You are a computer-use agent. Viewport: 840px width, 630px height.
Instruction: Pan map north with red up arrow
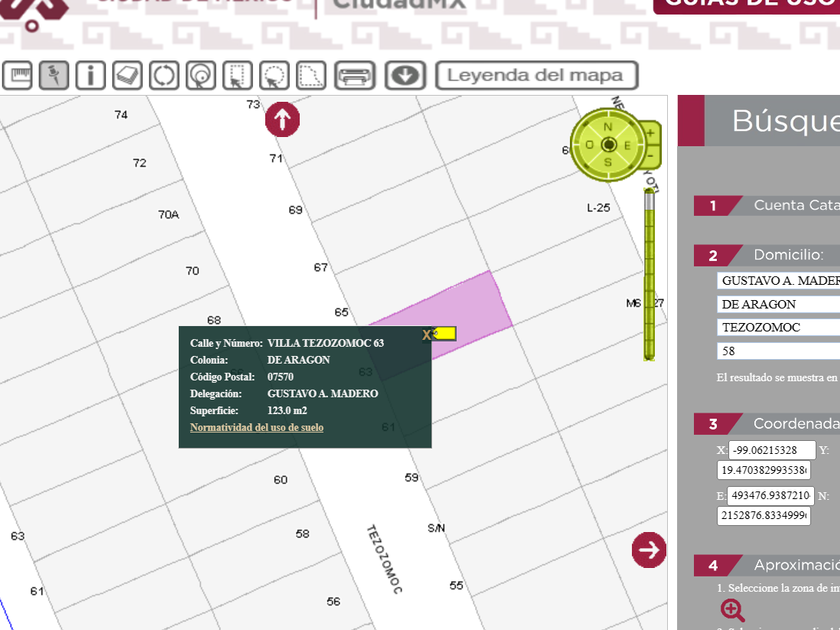[x=282, y=120]
